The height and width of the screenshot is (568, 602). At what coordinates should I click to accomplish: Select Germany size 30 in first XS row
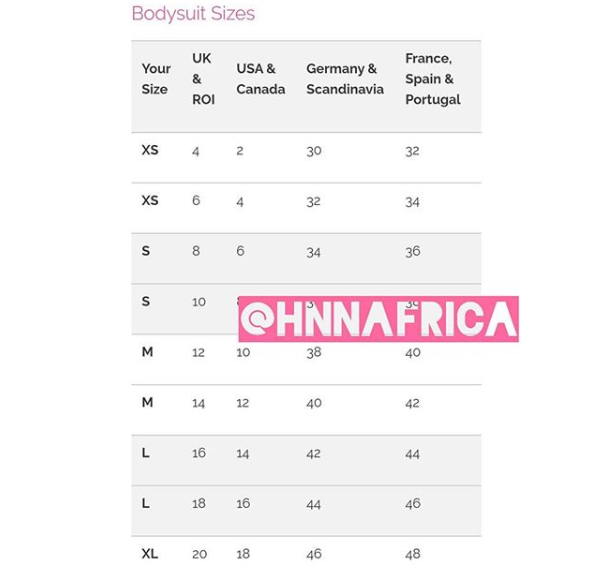tap(314, 150)
